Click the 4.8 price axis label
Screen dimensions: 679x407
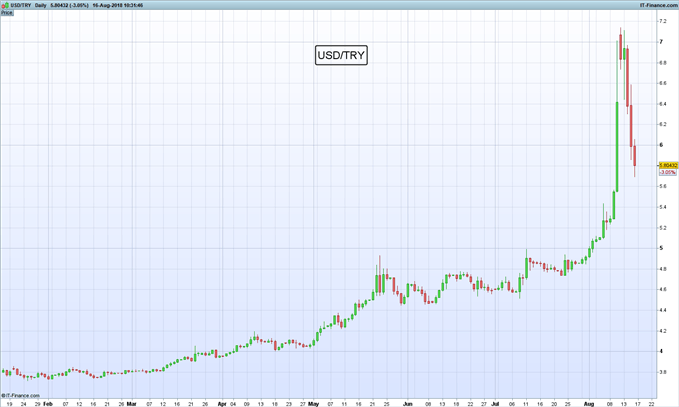663,269
